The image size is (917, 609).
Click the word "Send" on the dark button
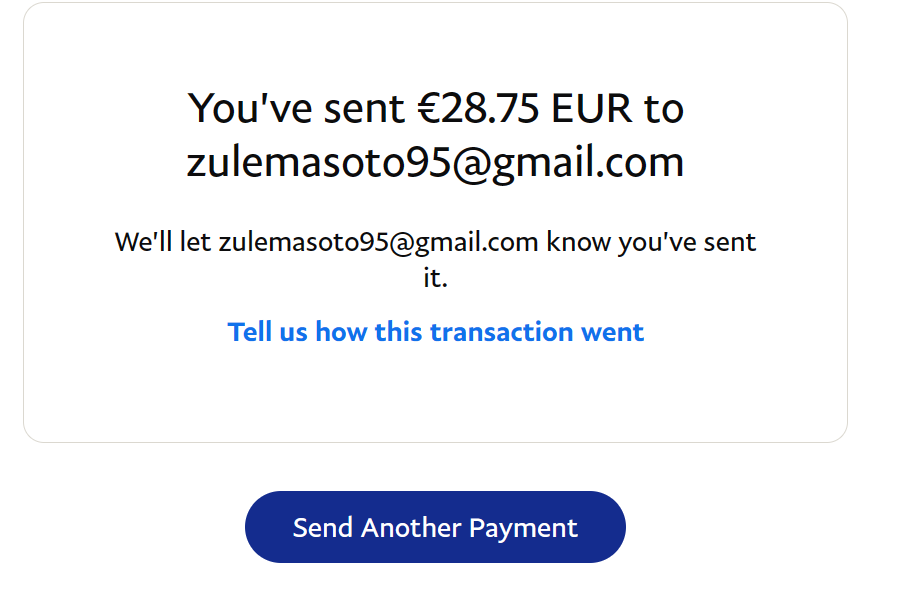click(x=323, y=528)
